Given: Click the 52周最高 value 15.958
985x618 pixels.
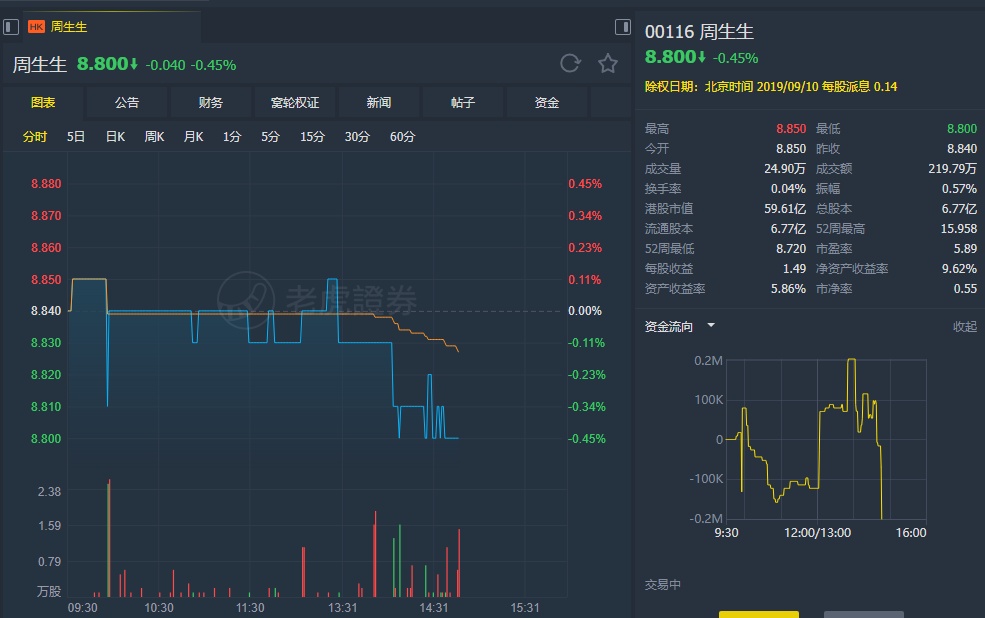Looking at the screenshot, I should 959,229.
